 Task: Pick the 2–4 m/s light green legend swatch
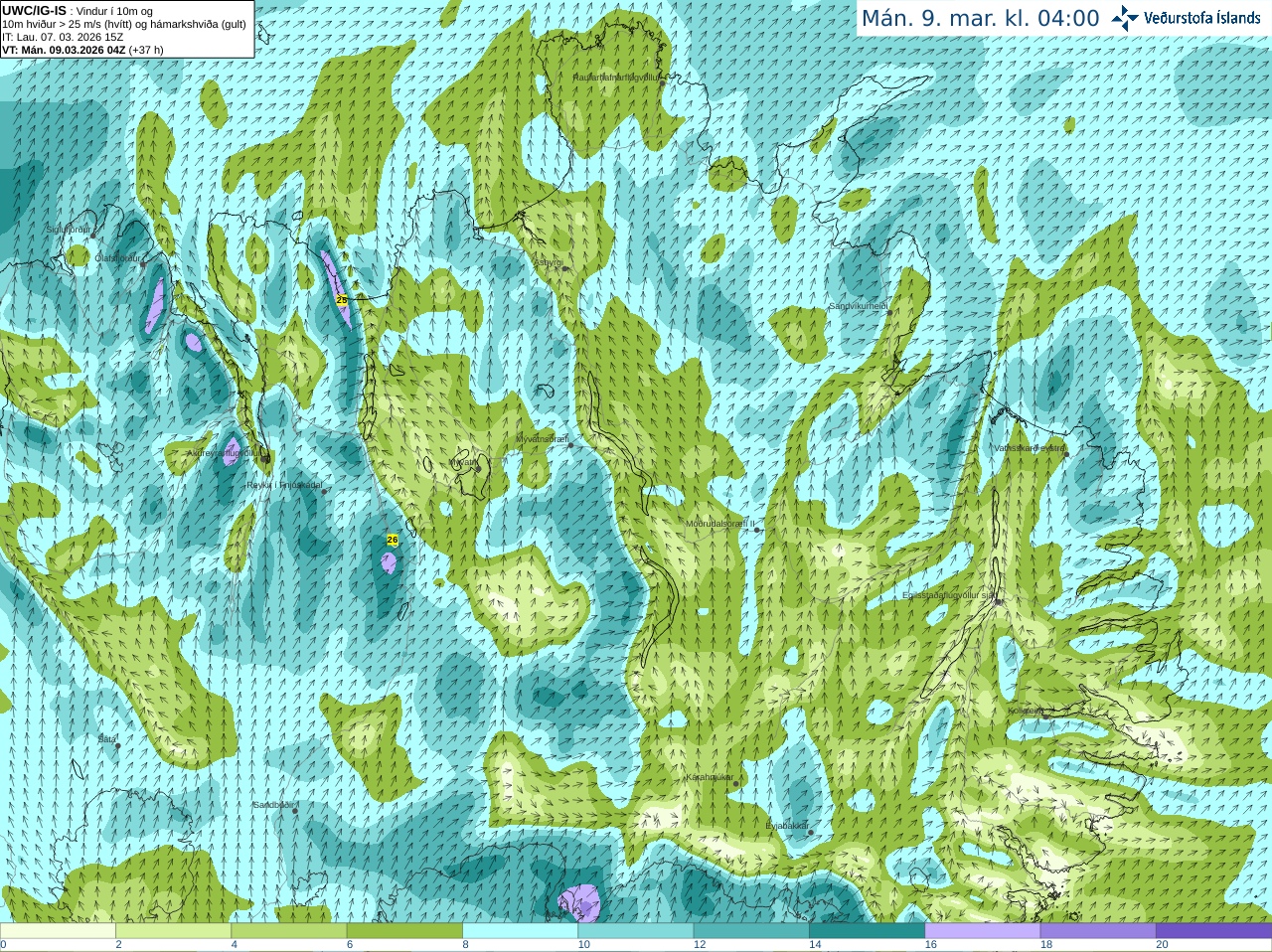tap(173, 931)
